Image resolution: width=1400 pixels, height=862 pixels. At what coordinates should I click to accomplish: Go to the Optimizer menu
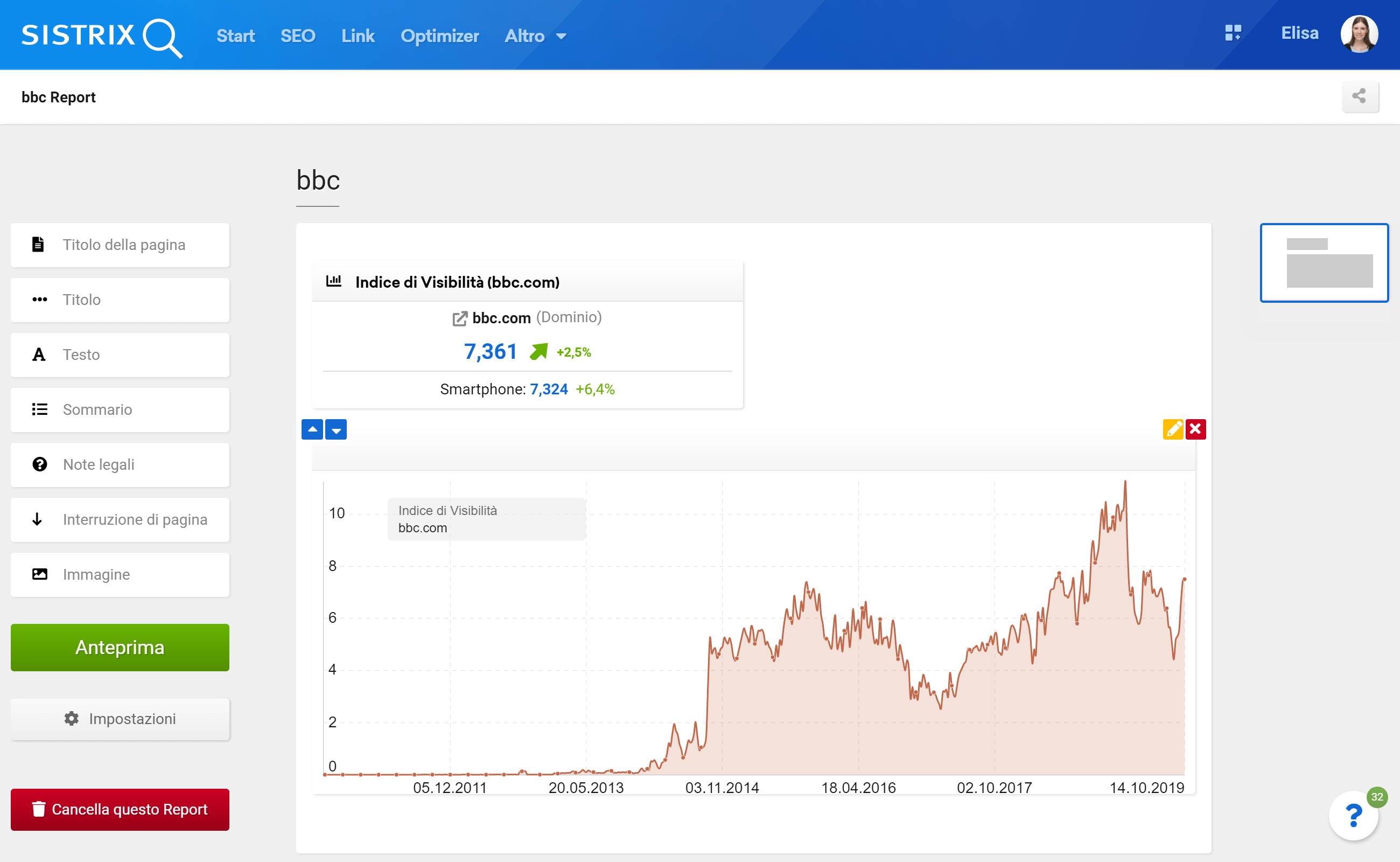click(439, 36)
